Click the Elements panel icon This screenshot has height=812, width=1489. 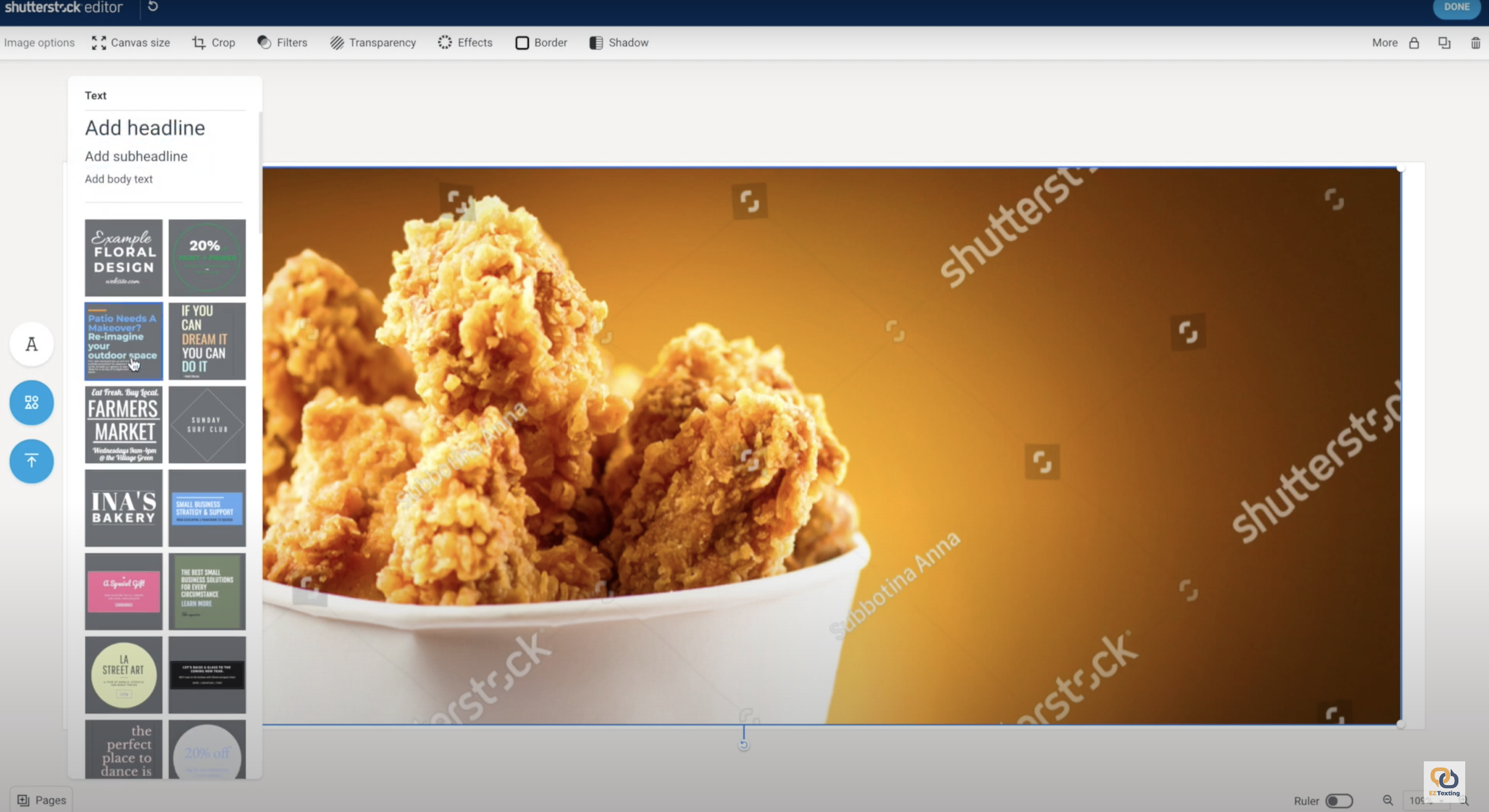point(31,402)
